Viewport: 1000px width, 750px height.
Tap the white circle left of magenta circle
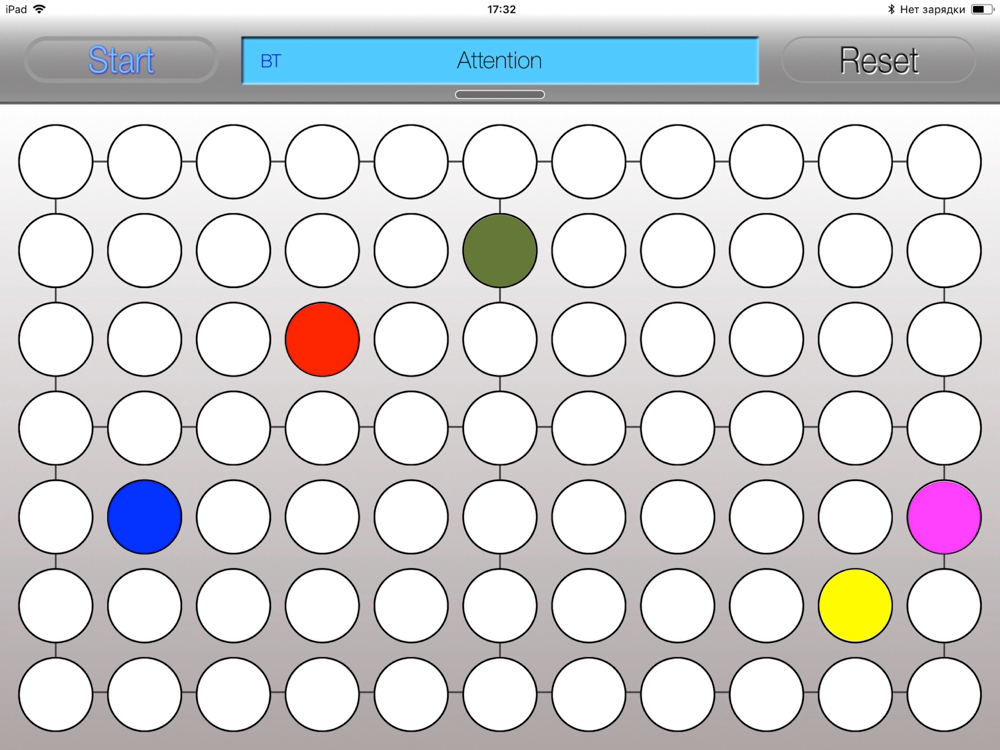(x=855, y=517)
